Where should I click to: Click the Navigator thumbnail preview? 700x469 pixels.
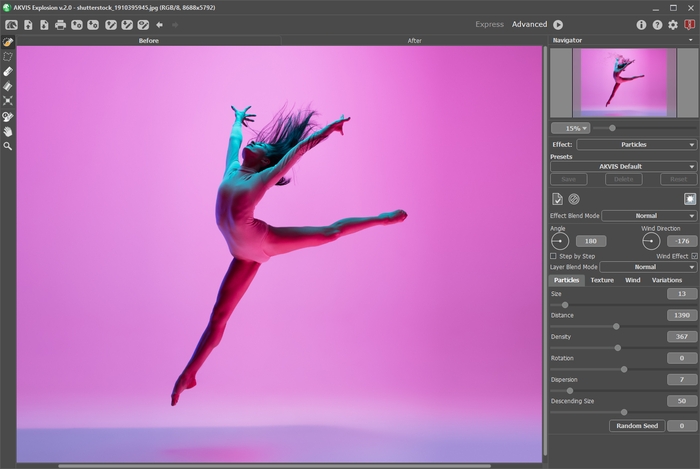coord(624,83)
